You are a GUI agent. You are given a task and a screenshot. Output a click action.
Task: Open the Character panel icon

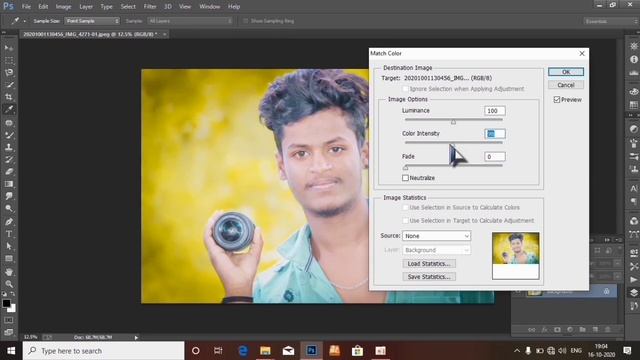[634, 188]
